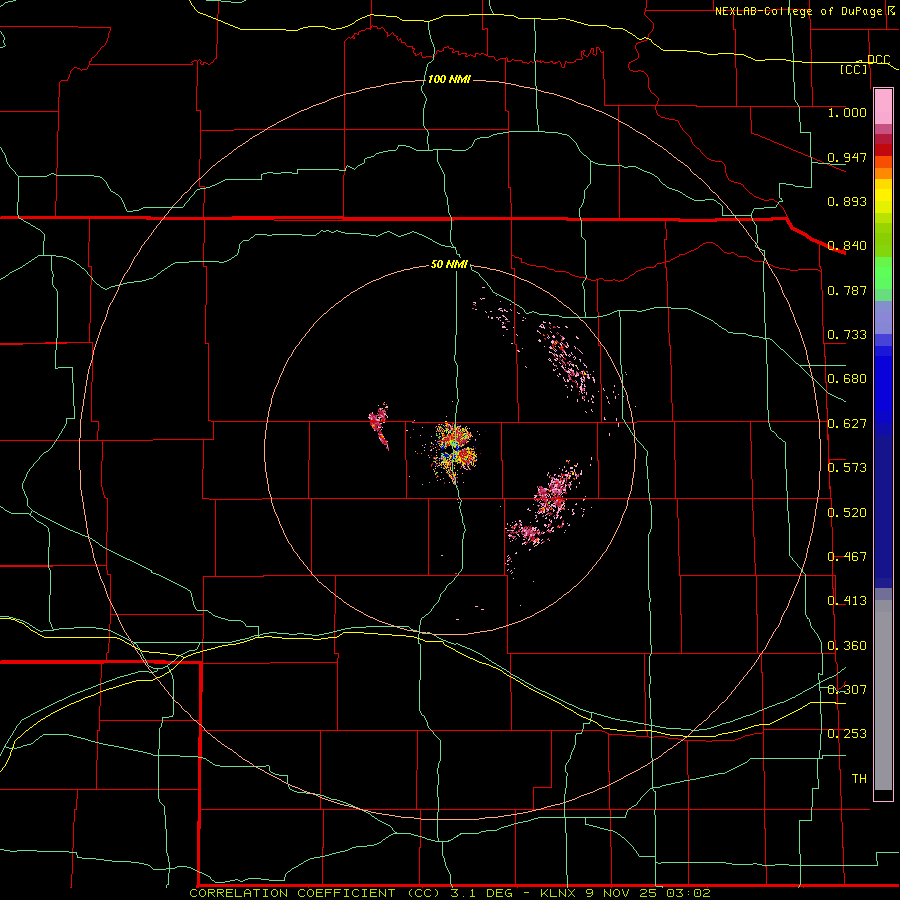Click the Correlation Coefficient caption at bottom

pos(449,893)
